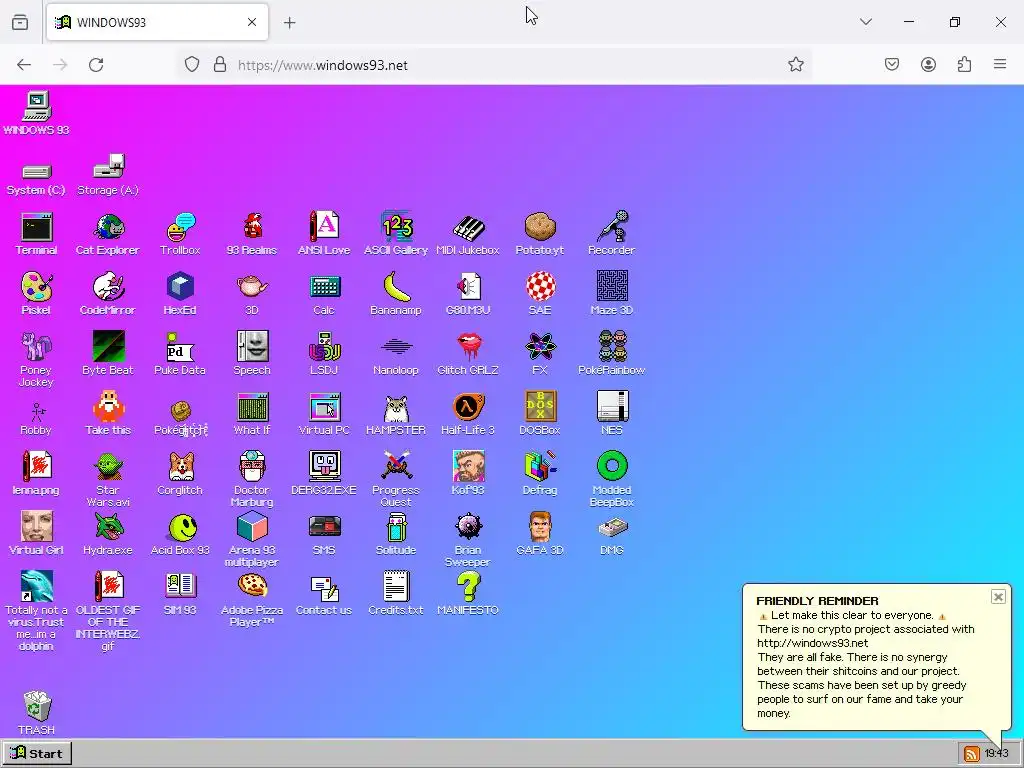Open the Potato.yt icon
The width and height of the screenshot is (1024, 768).
click(x=540, y=228)
